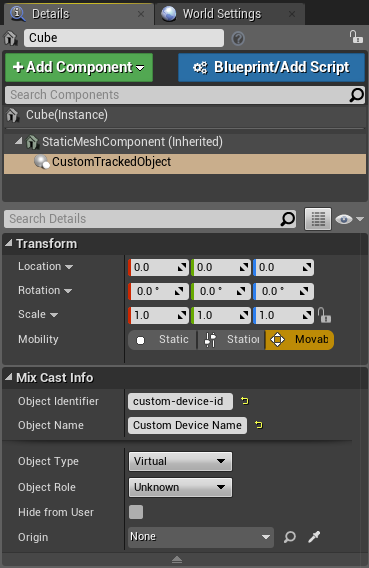Collapse the Mix Cast Info section
Viewport: 369px width, 568px height.
pos(9,377)
